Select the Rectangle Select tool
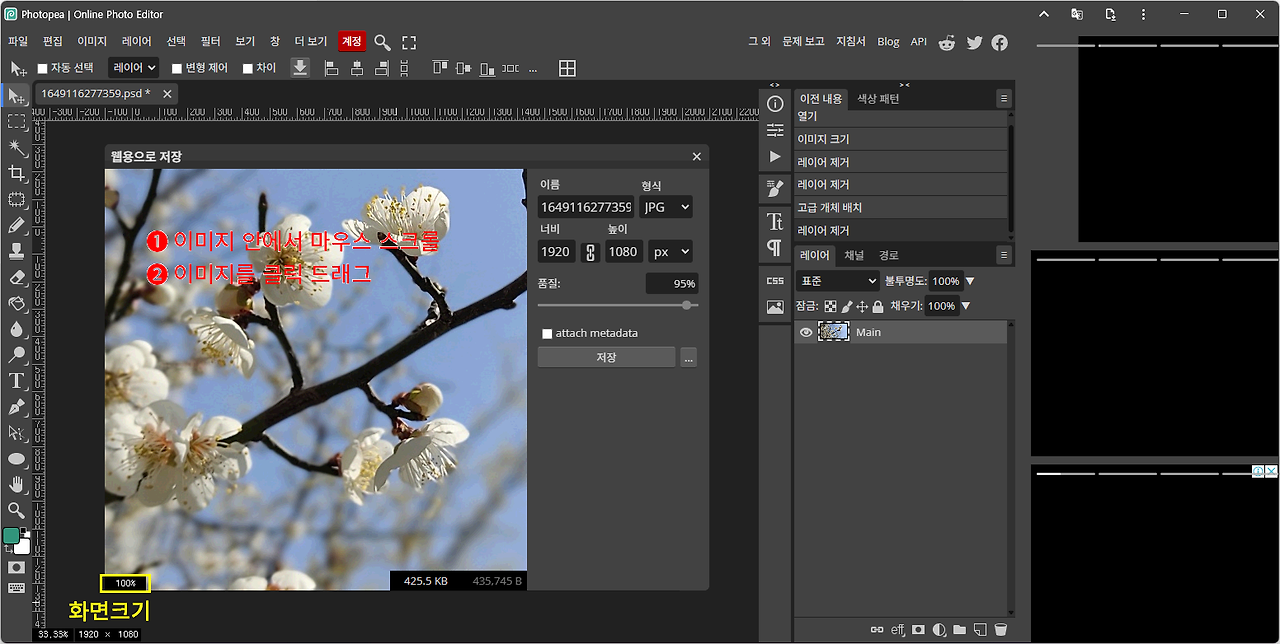The width and height of the screenshot is (1280, 644). (x=17, y=121)
